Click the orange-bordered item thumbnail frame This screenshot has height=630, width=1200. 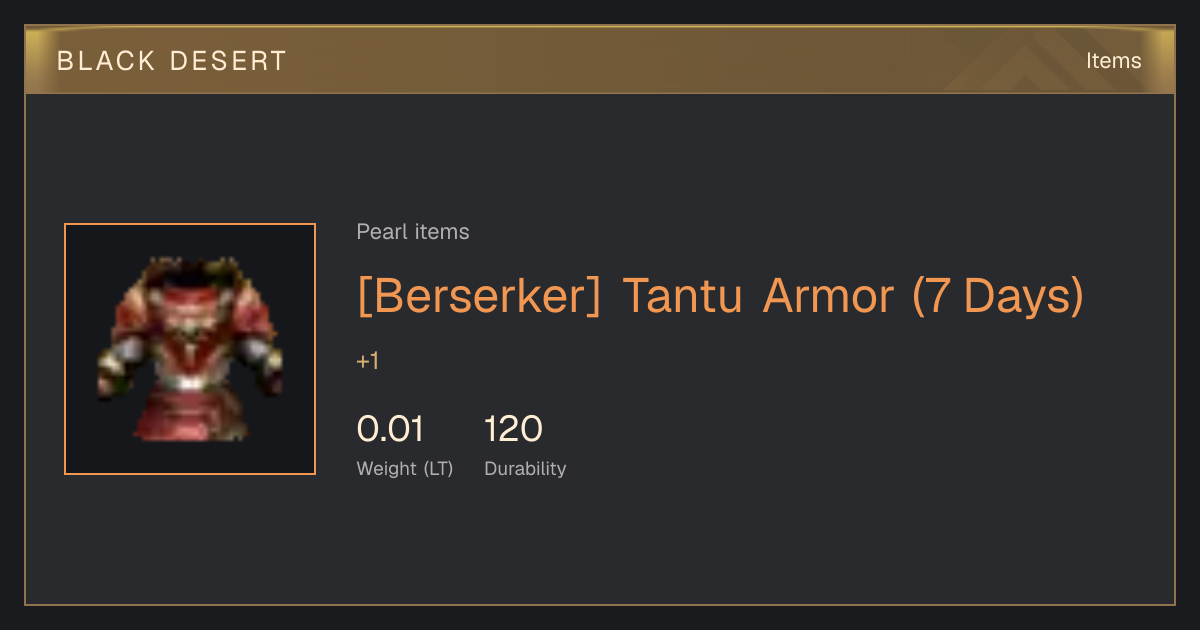190,349
